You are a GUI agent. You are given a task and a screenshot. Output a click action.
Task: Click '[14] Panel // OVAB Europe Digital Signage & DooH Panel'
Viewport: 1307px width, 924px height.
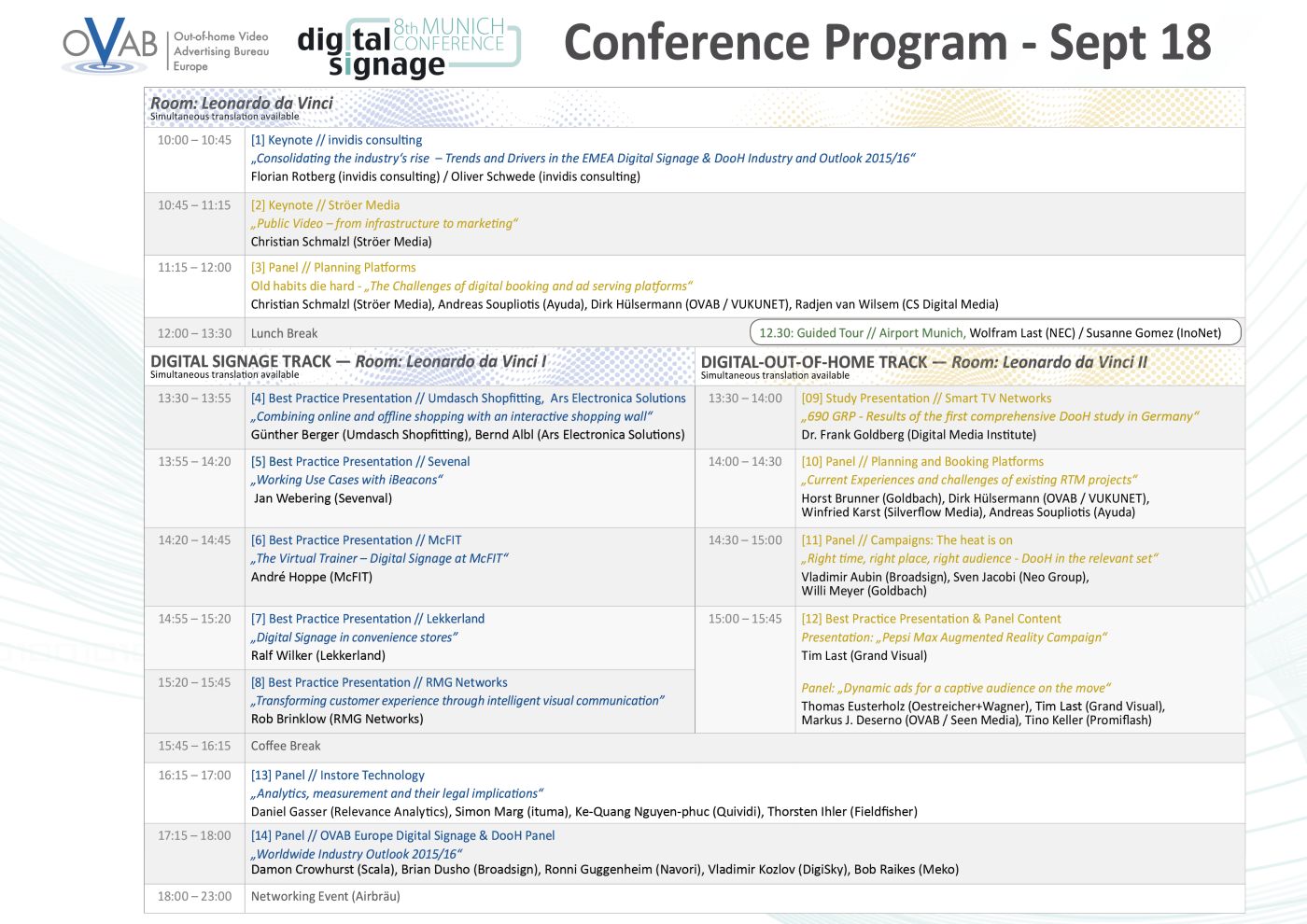[402, 835]
